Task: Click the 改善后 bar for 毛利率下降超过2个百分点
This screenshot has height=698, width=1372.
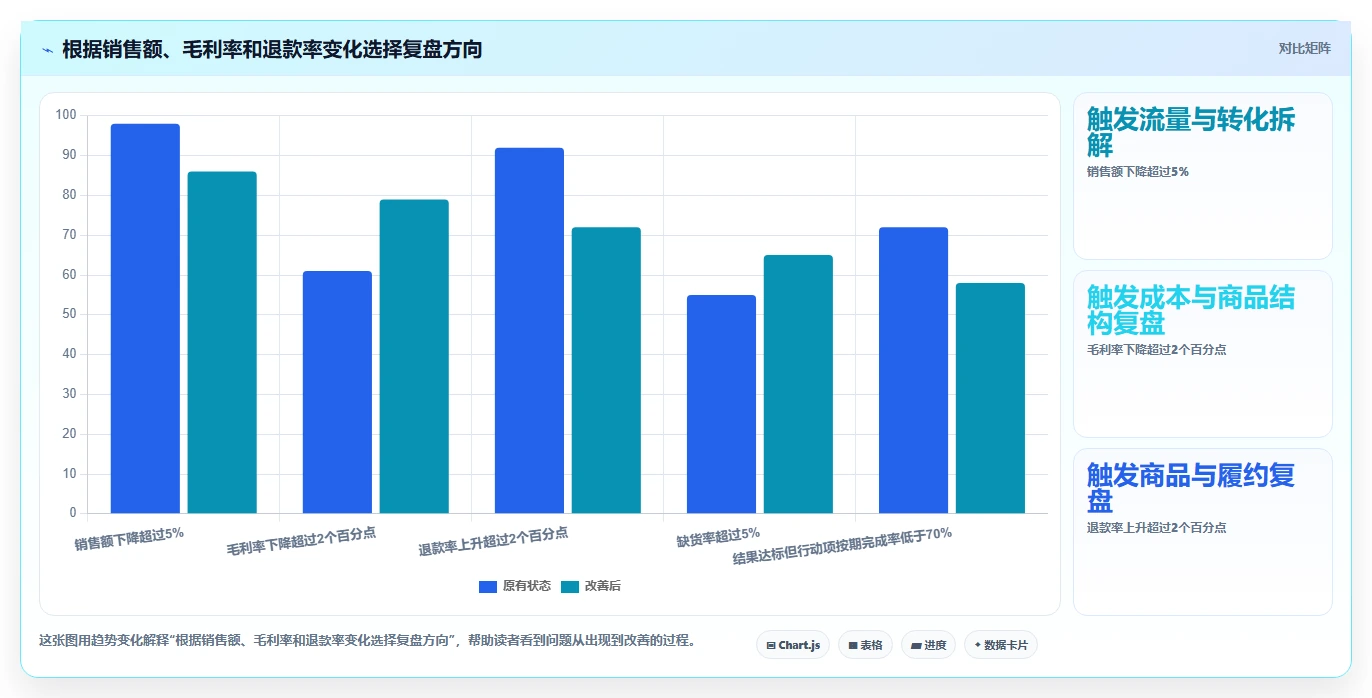Action: 414,357
